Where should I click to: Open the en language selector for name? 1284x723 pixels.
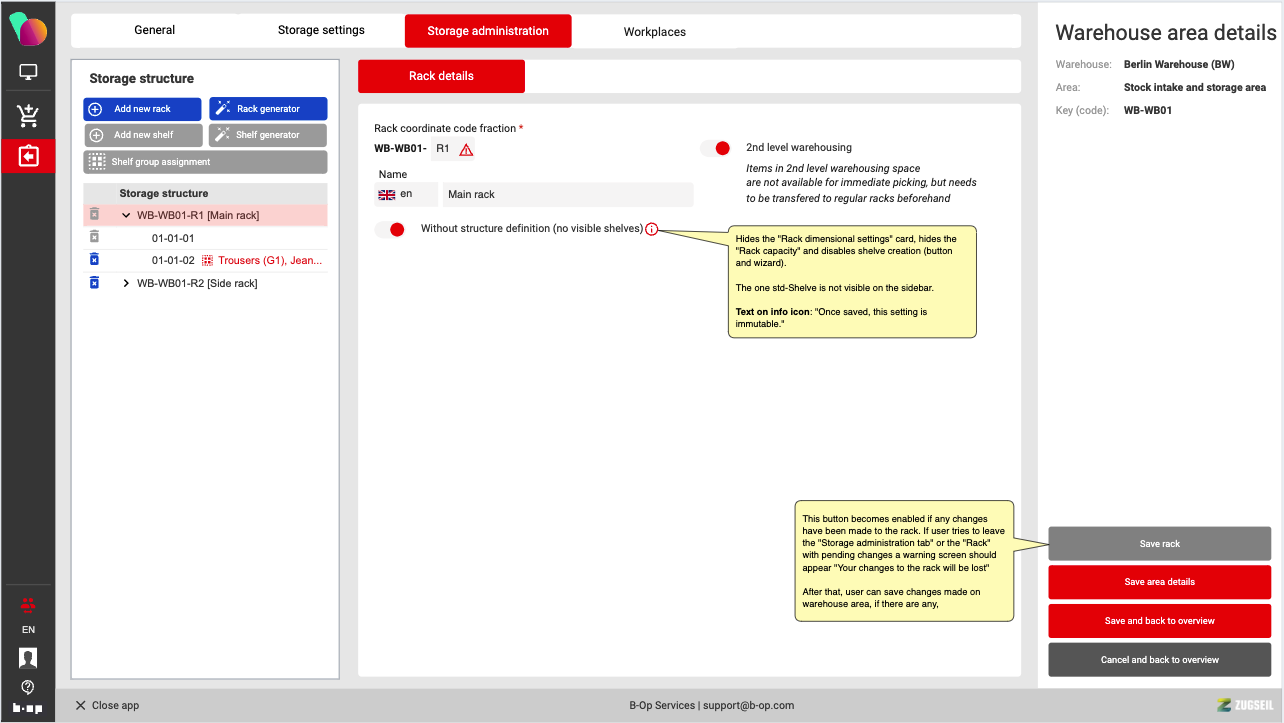405,194
